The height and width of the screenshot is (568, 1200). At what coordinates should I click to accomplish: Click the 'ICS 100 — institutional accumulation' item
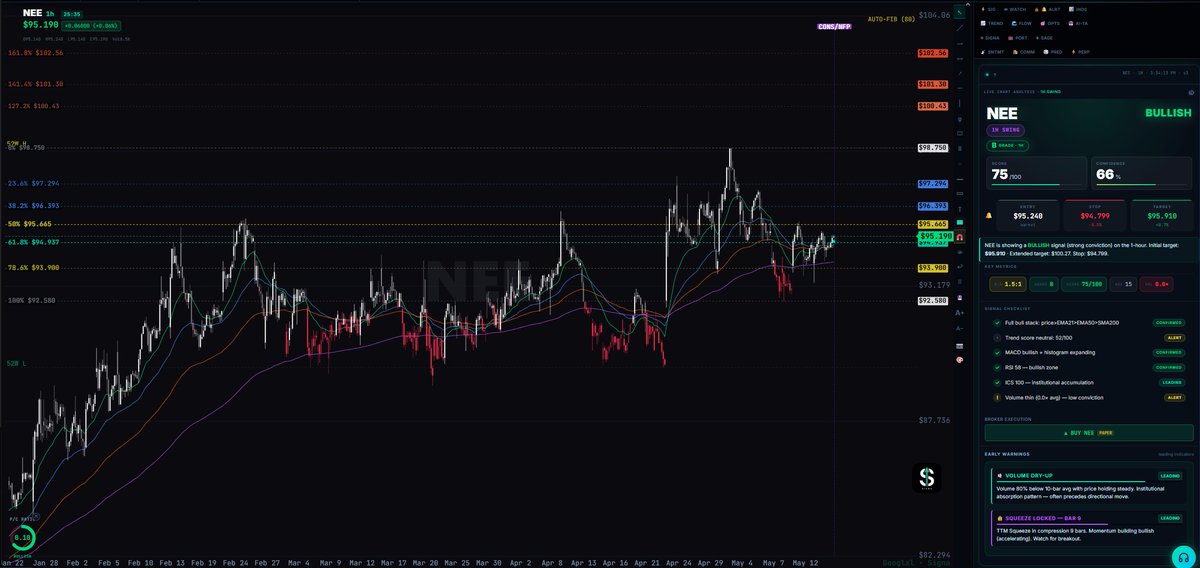pyautogui.click(x=1089, y=382)
